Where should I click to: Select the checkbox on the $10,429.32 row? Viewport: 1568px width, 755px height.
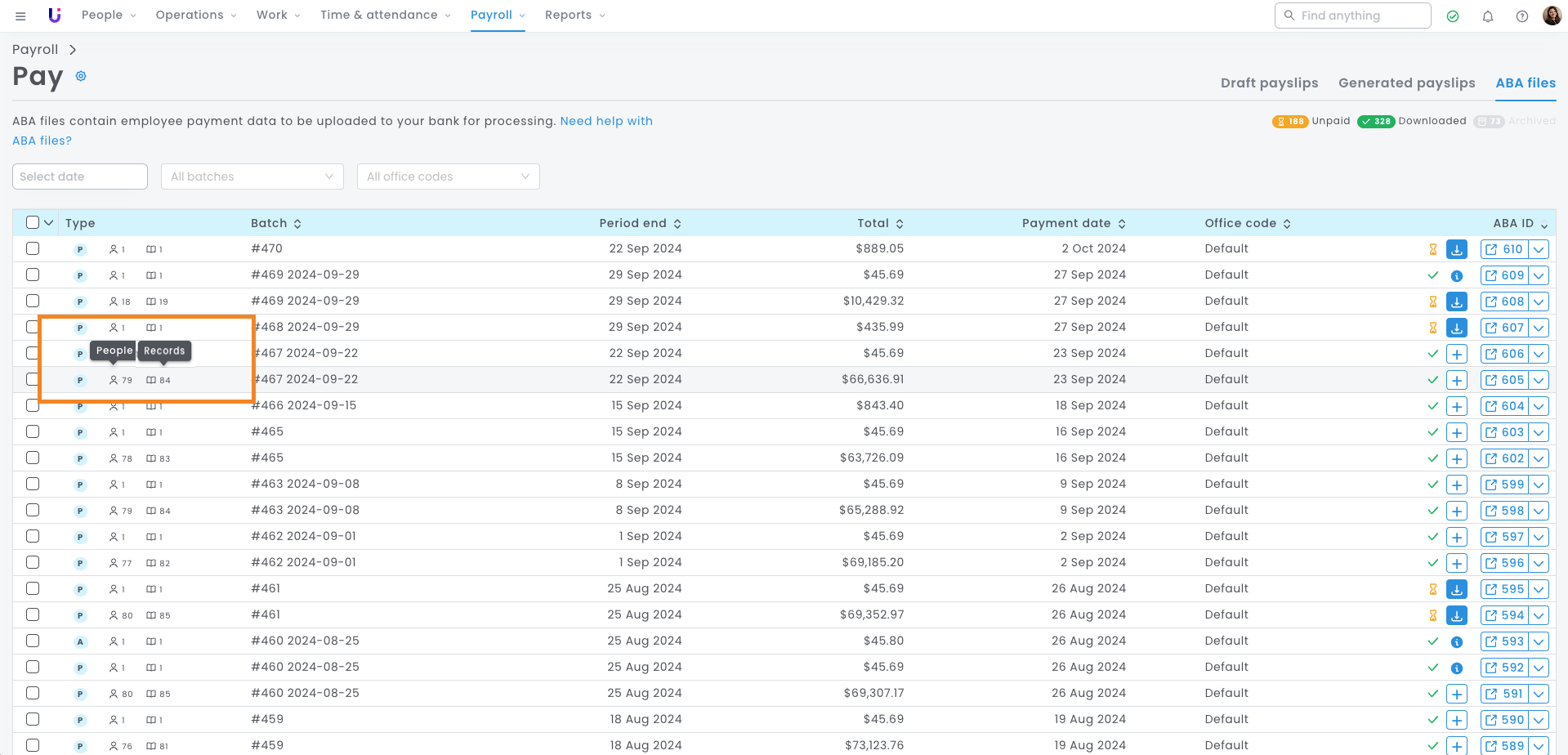pos(33,301)
